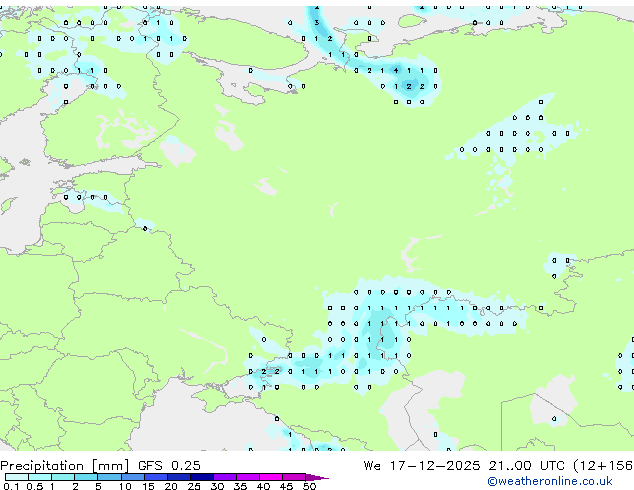Click the 45–50 mm legend swatch
Viewport: 634px width, 490px height.
(294, 477)
